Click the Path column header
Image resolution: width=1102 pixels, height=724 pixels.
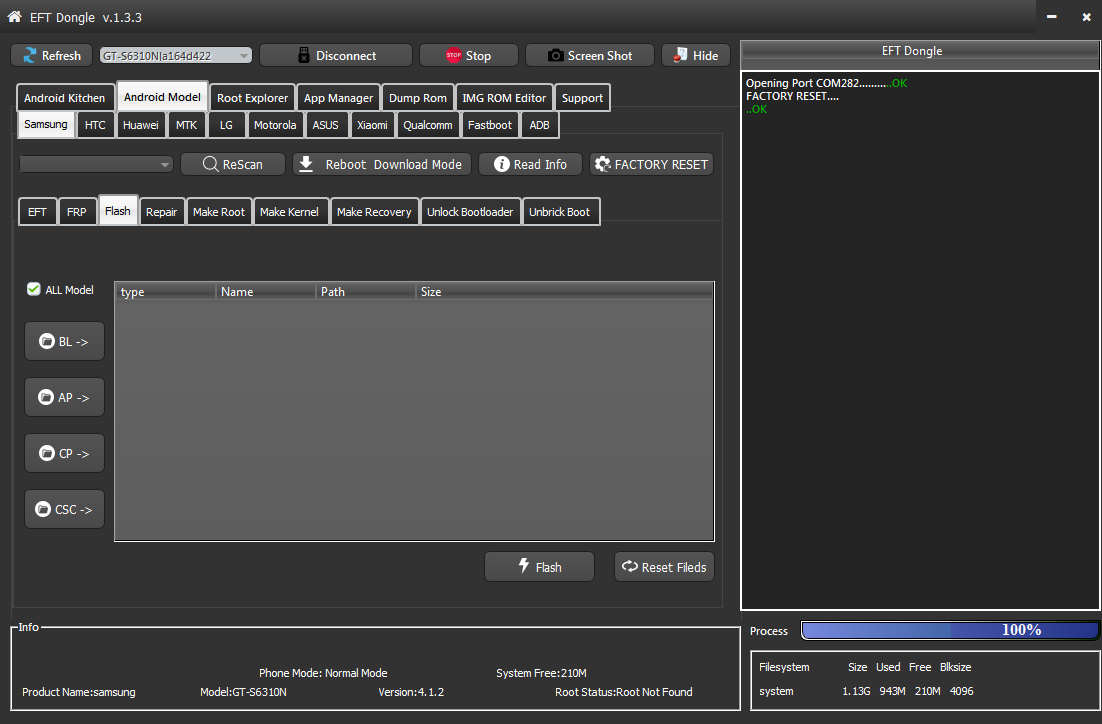(365, 292)
